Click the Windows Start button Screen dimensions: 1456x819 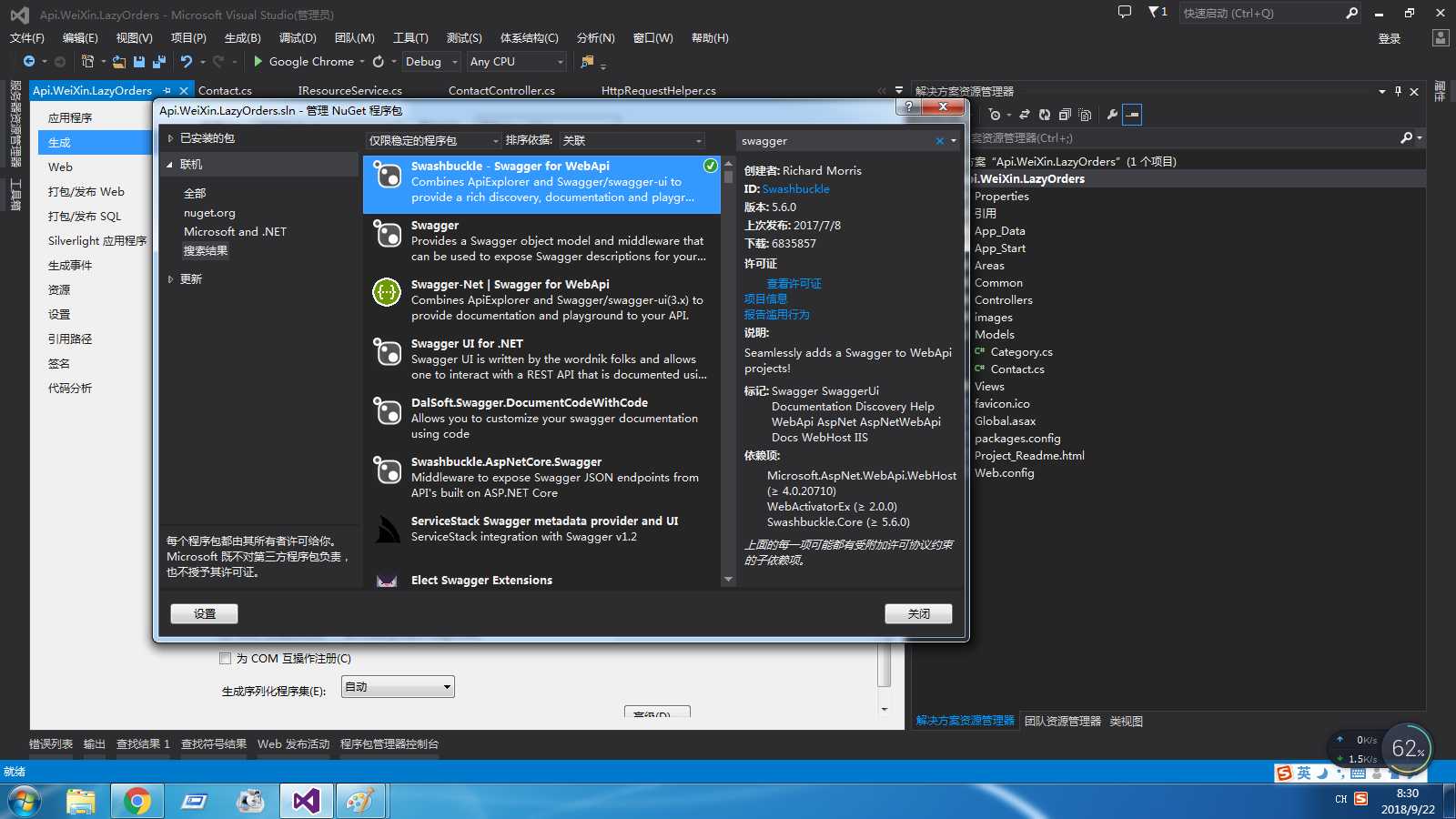25,802
